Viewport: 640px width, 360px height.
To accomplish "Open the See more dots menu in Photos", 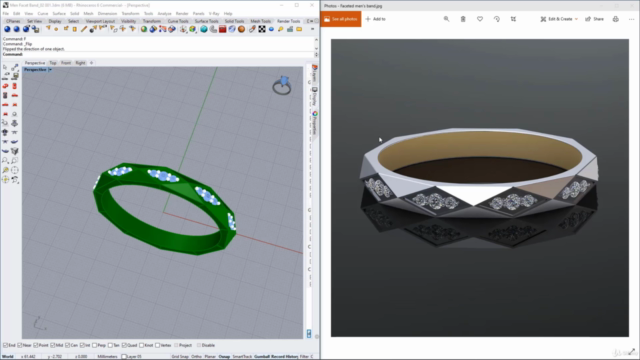I will point(631,19).
